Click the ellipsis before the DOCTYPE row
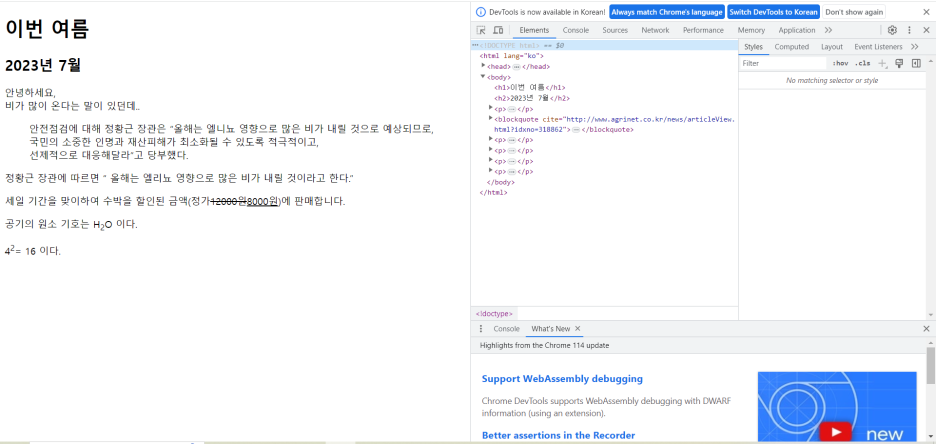This screenshot has width=936, height=444. 475,45
